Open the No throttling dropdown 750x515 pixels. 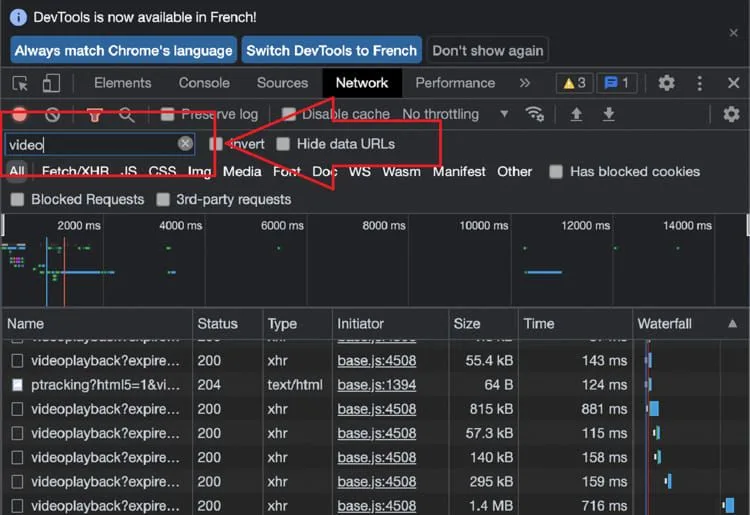455,114
